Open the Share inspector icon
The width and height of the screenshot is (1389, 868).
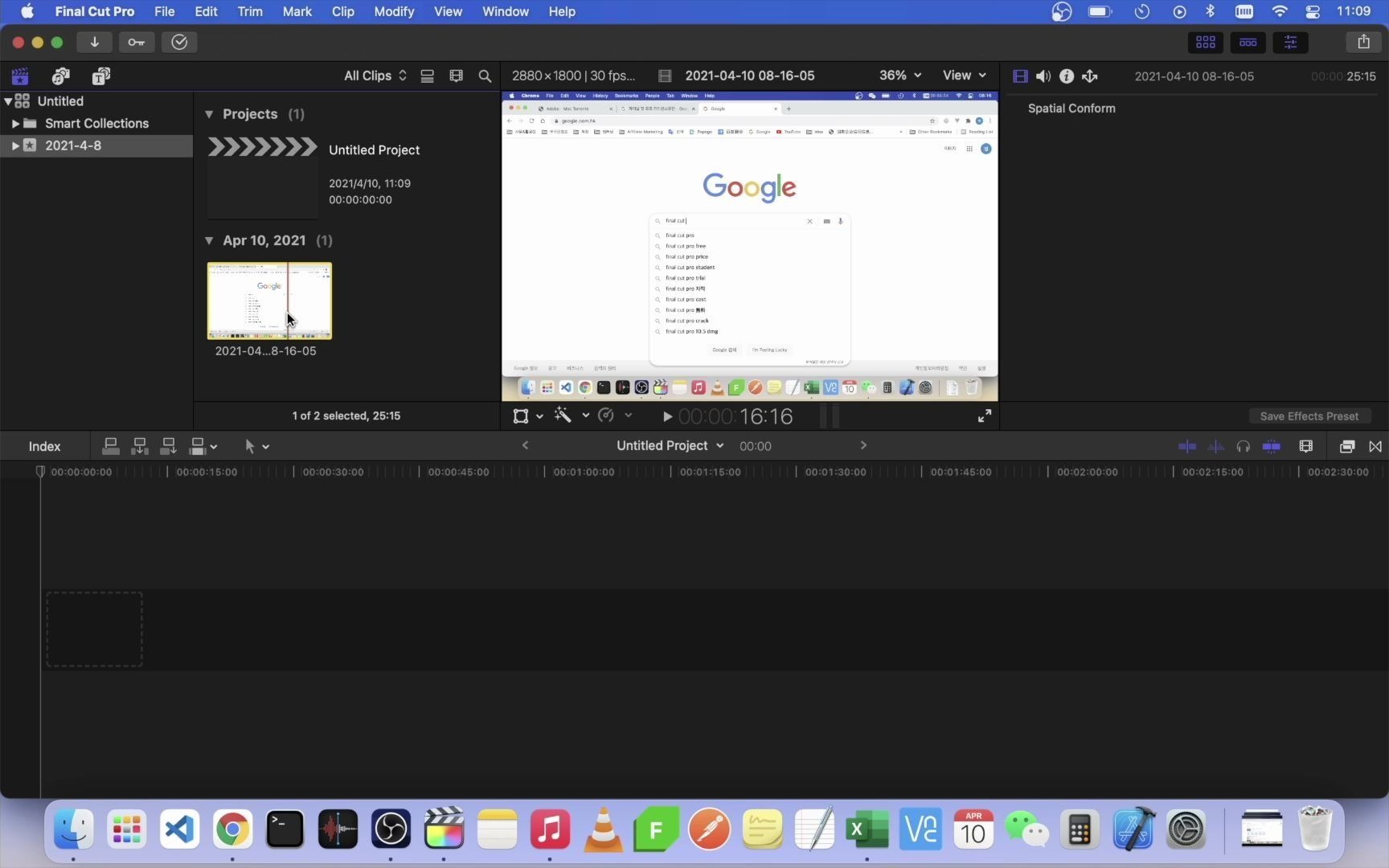point(1090,76)
